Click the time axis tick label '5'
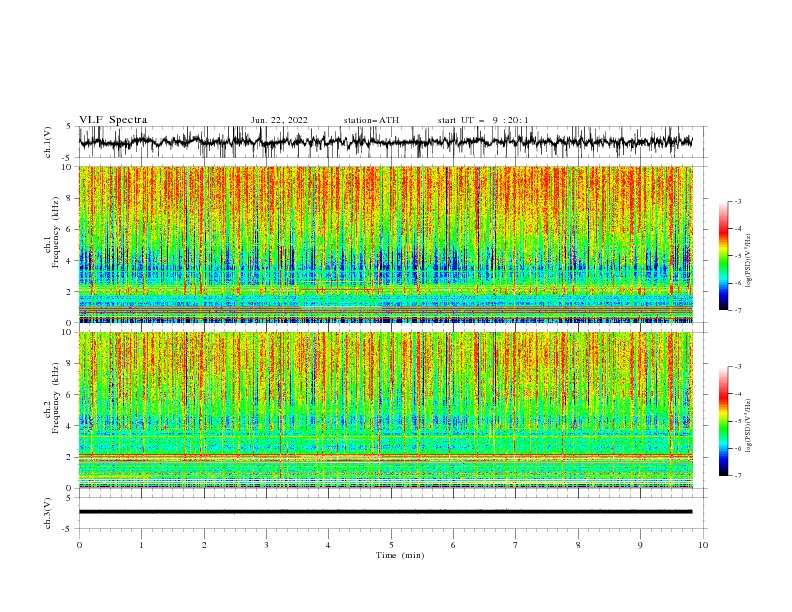 [391, 545]
